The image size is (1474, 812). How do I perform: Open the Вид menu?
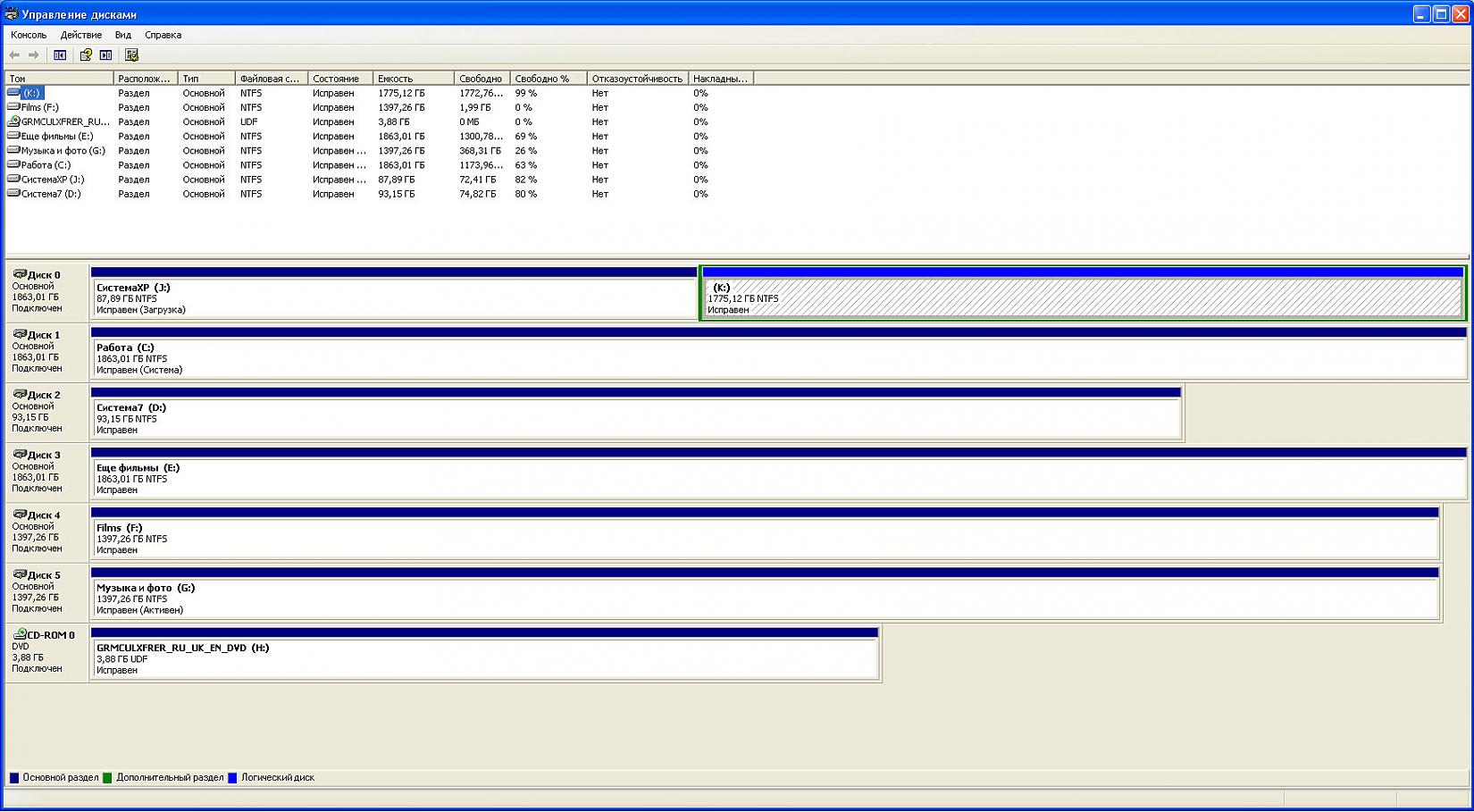(123, 35)
